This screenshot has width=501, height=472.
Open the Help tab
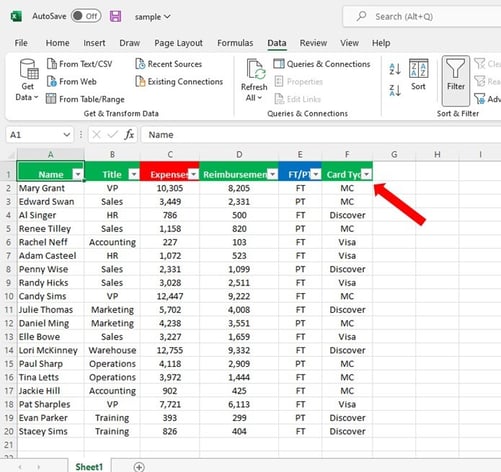click(381, 43)
